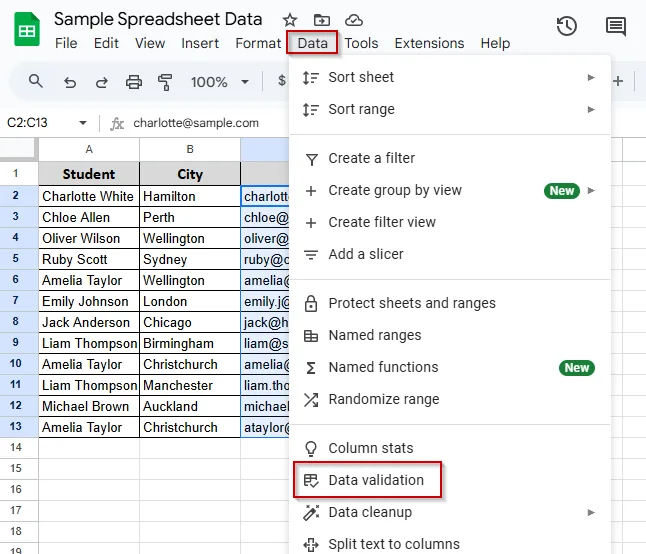This screenshot has width=646, height=554.
Task: Click the move to folder icon
Action: 321,20
